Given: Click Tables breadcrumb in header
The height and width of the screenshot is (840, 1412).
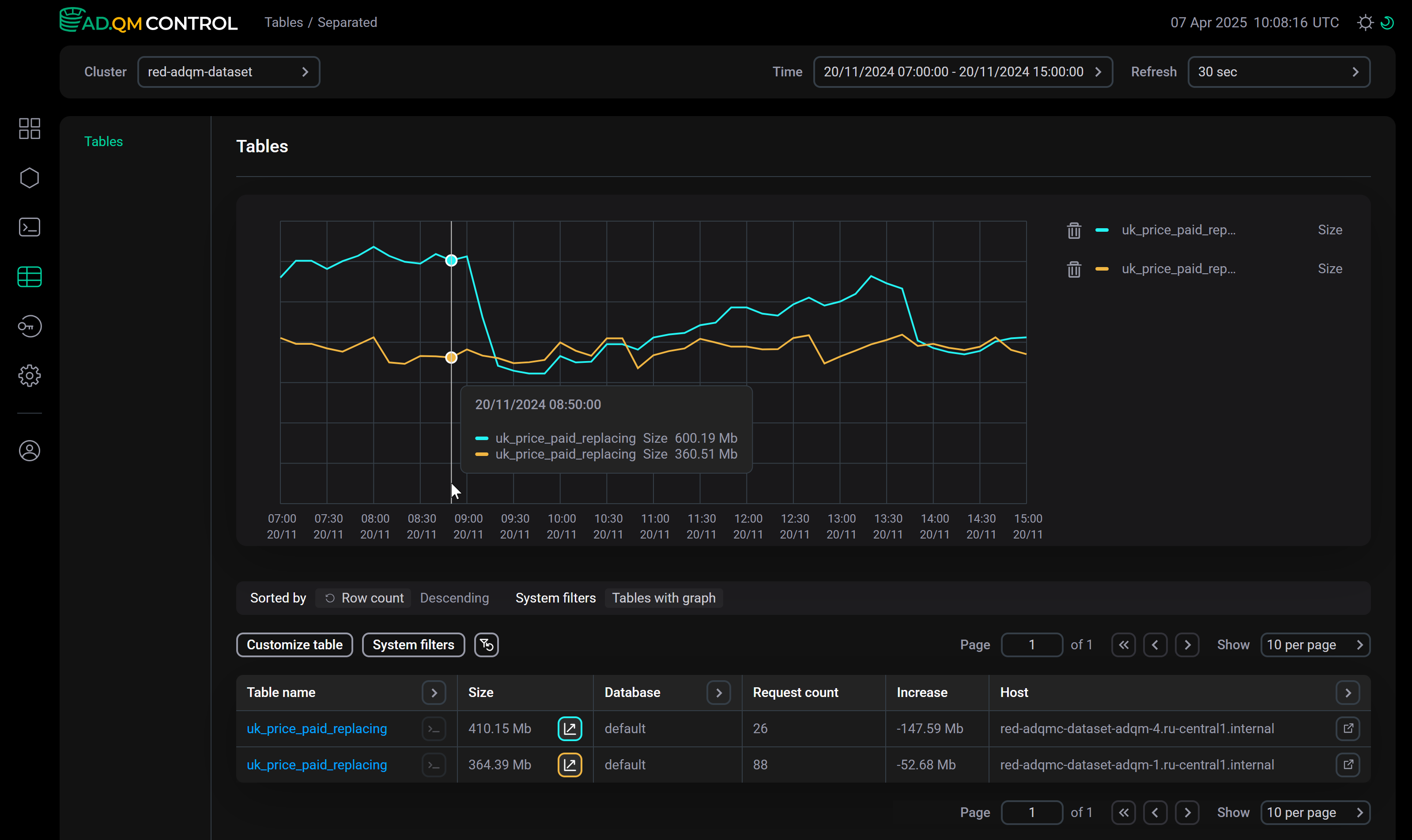Looking at the screenshot, I should (283, 23).
